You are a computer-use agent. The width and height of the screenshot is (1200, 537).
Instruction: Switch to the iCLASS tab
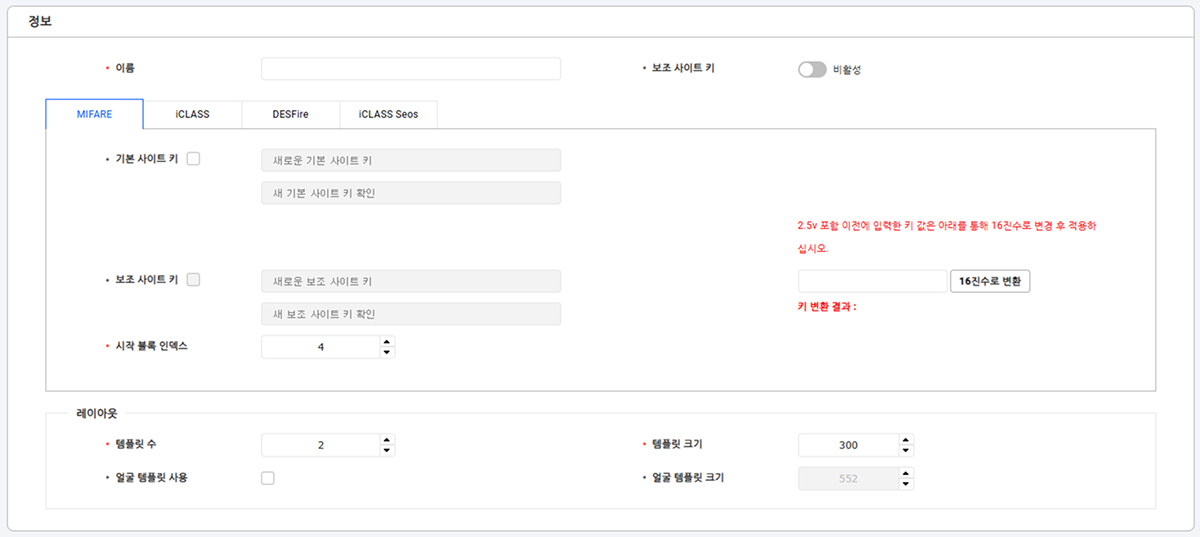[x=192, y=114]
